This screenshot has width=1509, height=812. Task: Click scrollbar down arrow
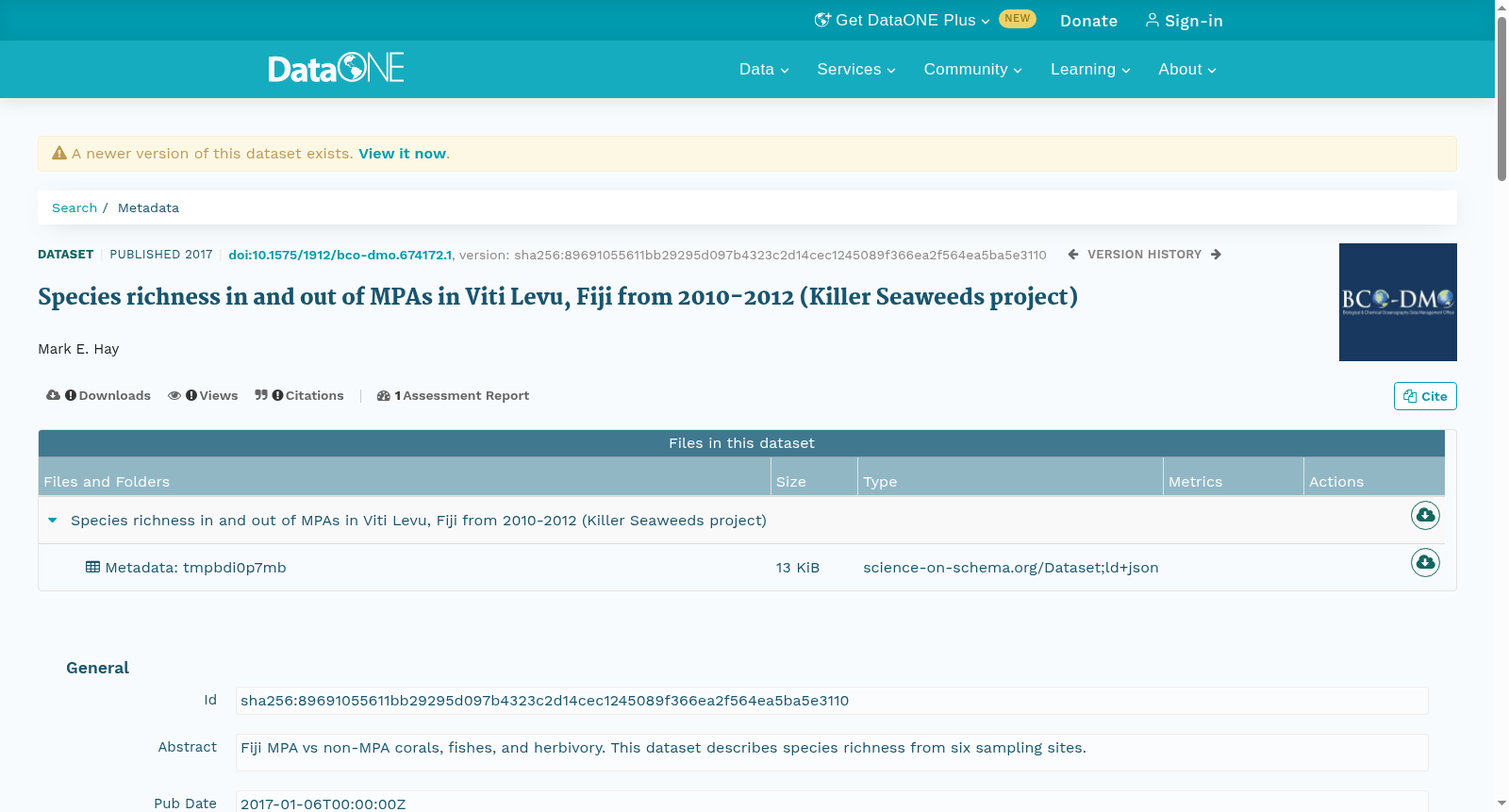(1501, 803)
